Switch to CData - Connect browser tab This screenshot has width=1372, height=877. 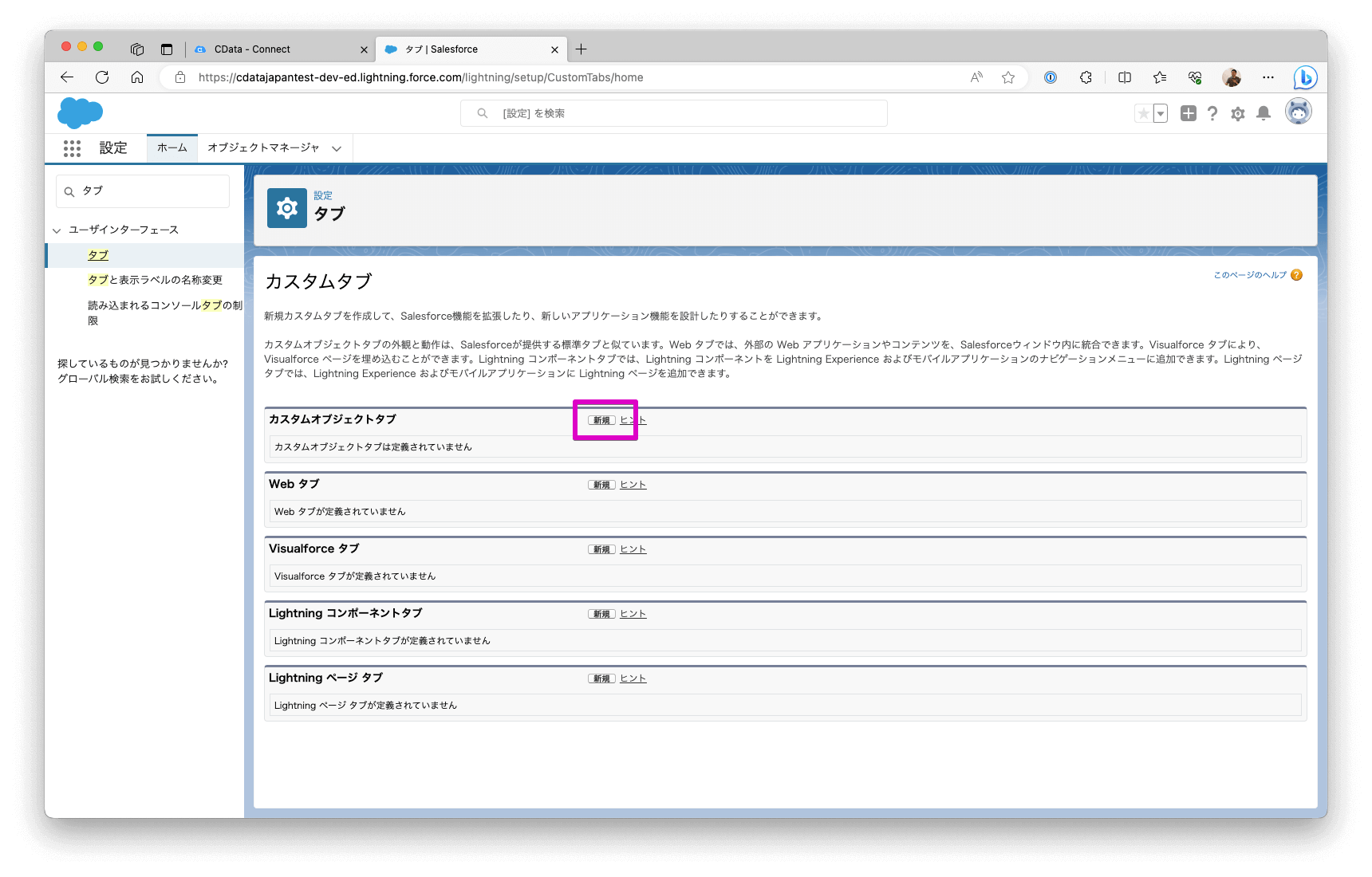coord(282,49)
